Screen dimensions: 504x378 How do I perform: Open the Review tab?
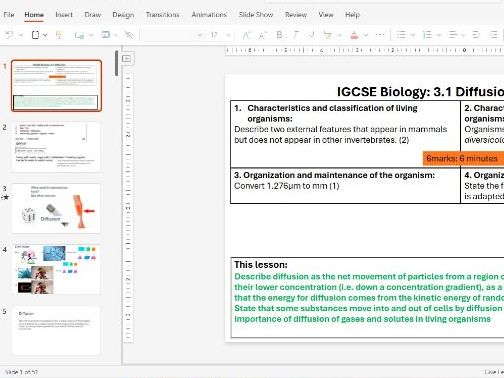(296, 15)
